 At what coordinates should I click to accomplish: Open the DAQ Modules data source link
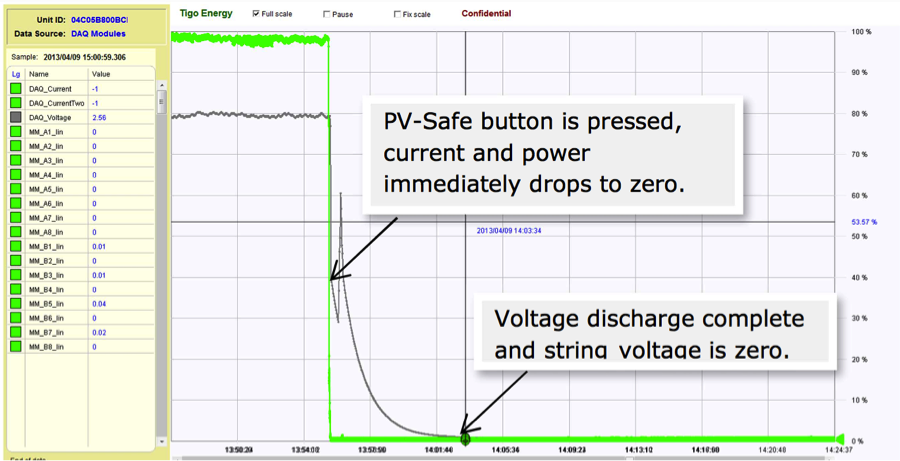tap(98, 34)
